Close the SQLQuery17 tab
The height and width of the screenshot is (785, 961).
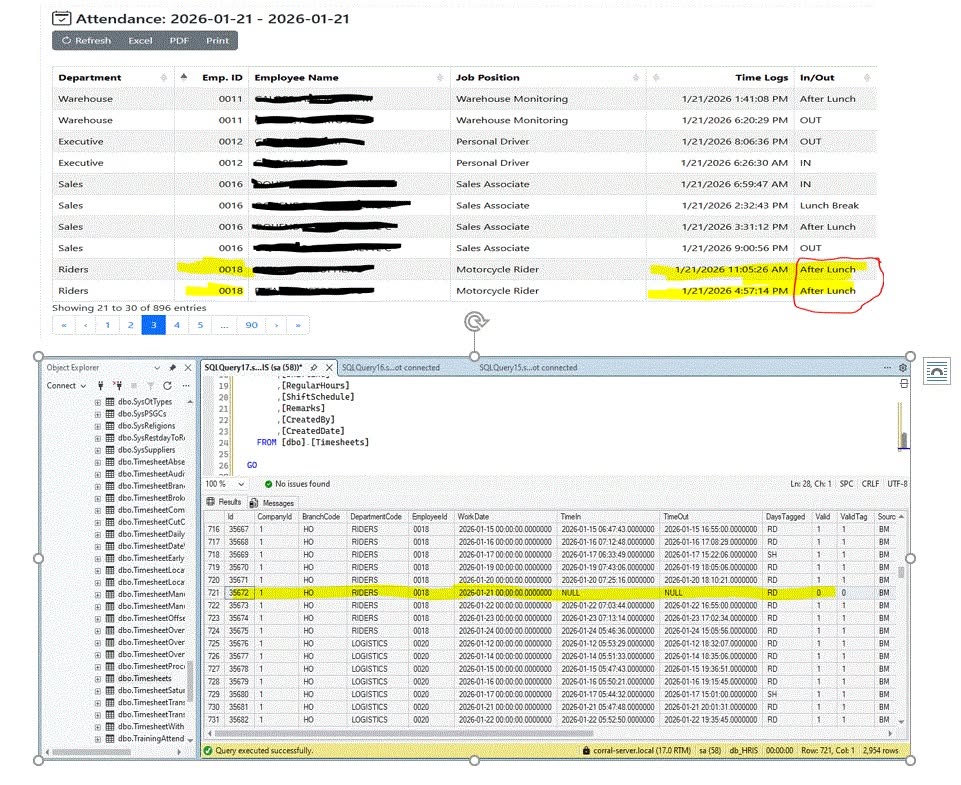(329, 368)
